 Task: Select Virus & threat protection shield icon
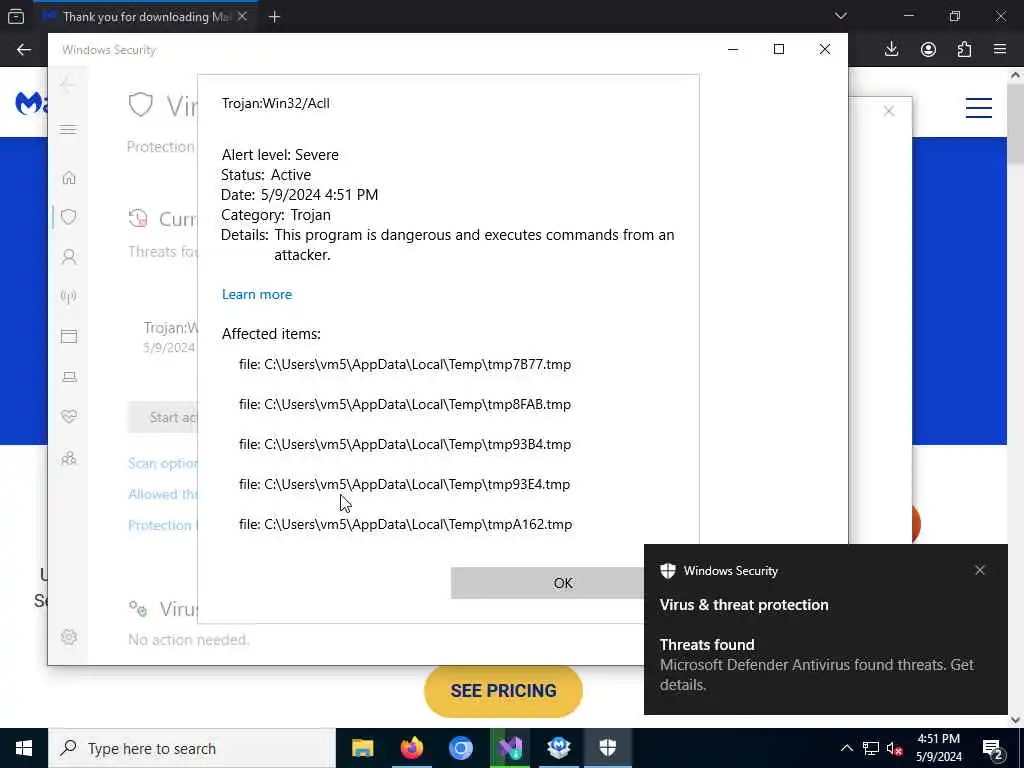coord(69,217)
